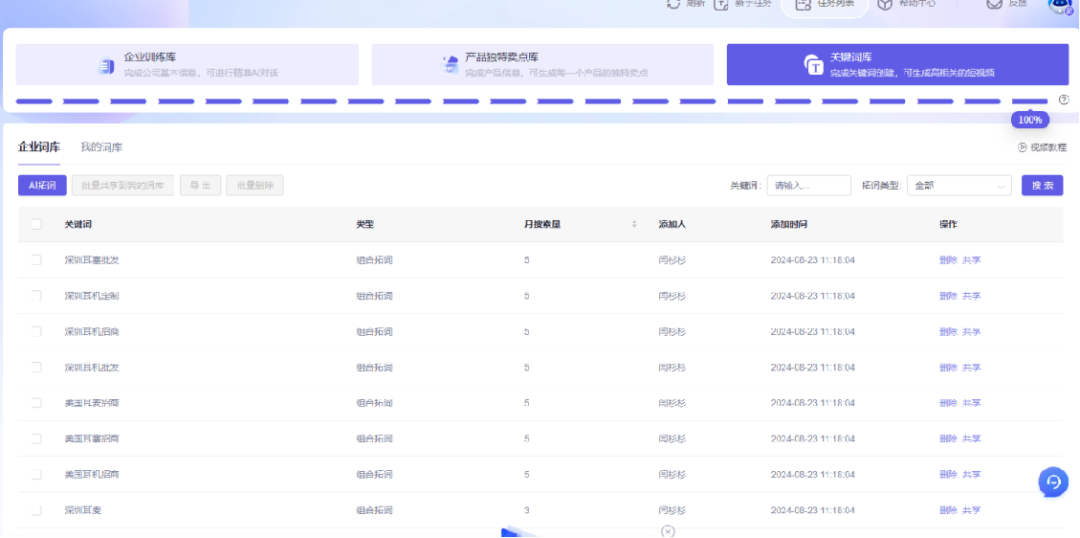The image size is (1080, 538).
Task: Click the 产品独特卖点库 card icon
Action: [x=450, y=65]
